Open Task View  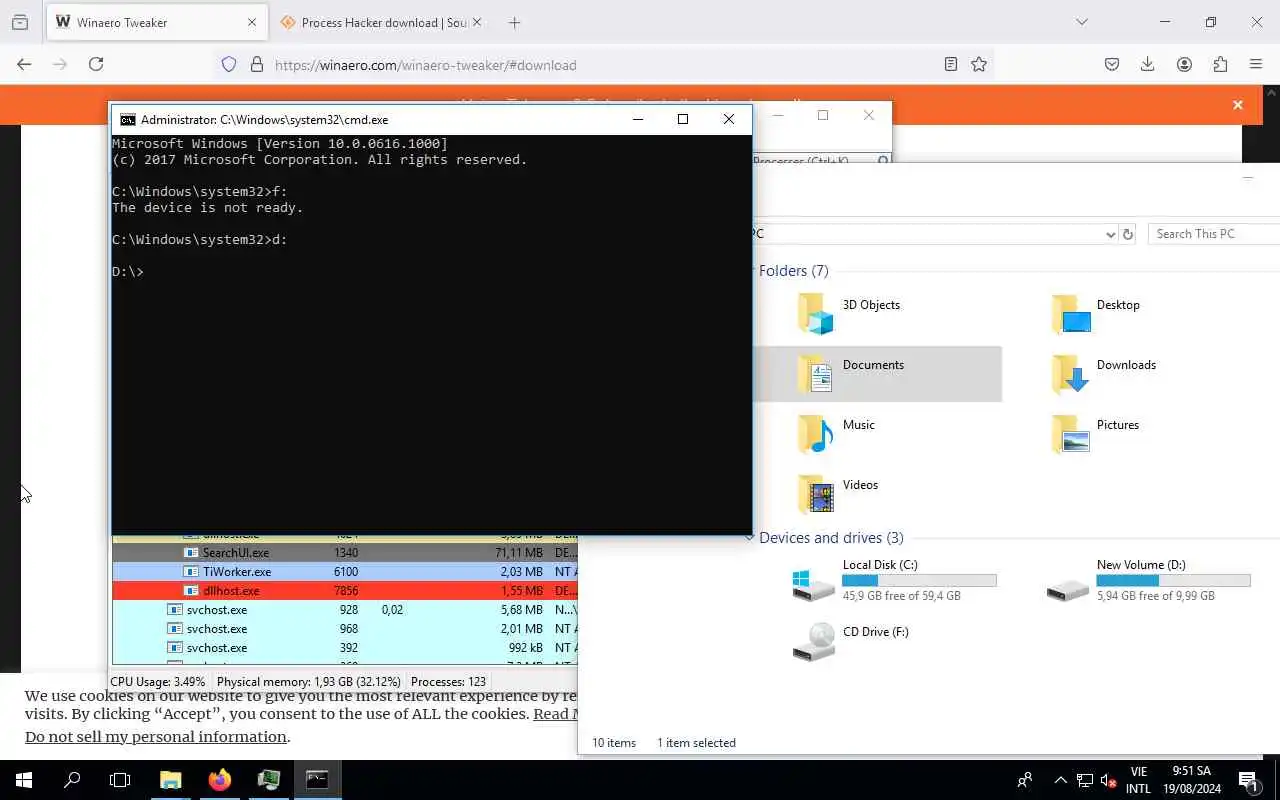coord(120,780)
